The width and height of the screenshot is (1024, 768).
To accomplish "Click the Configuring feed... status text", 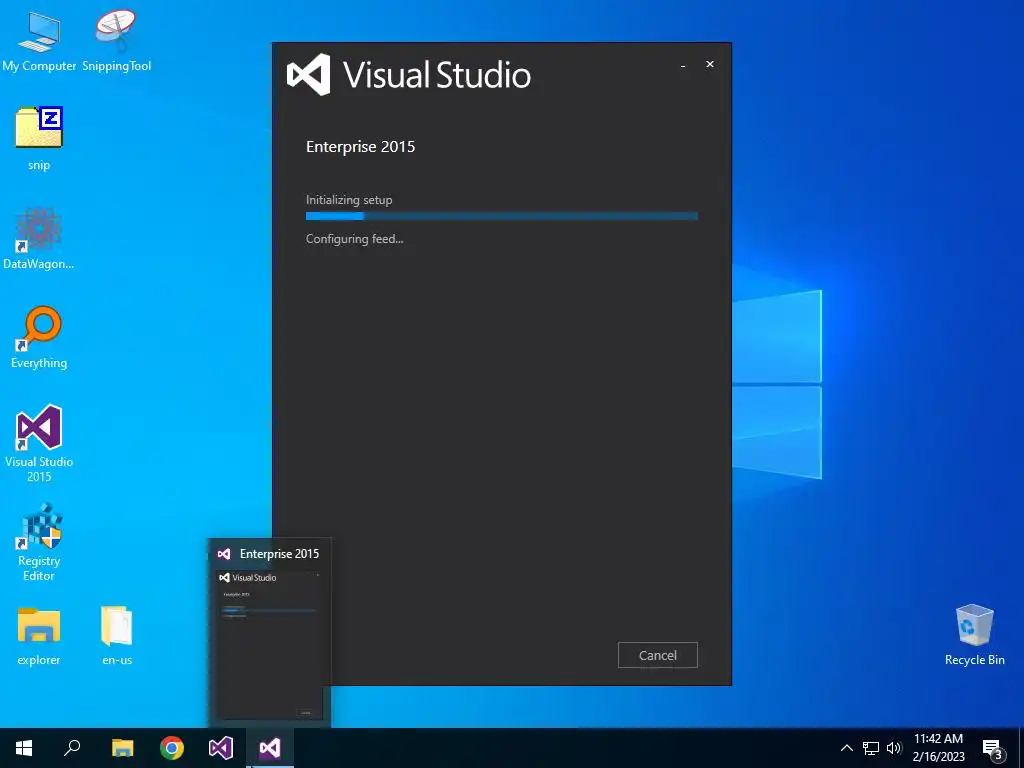I will click(x=355, y=239).
